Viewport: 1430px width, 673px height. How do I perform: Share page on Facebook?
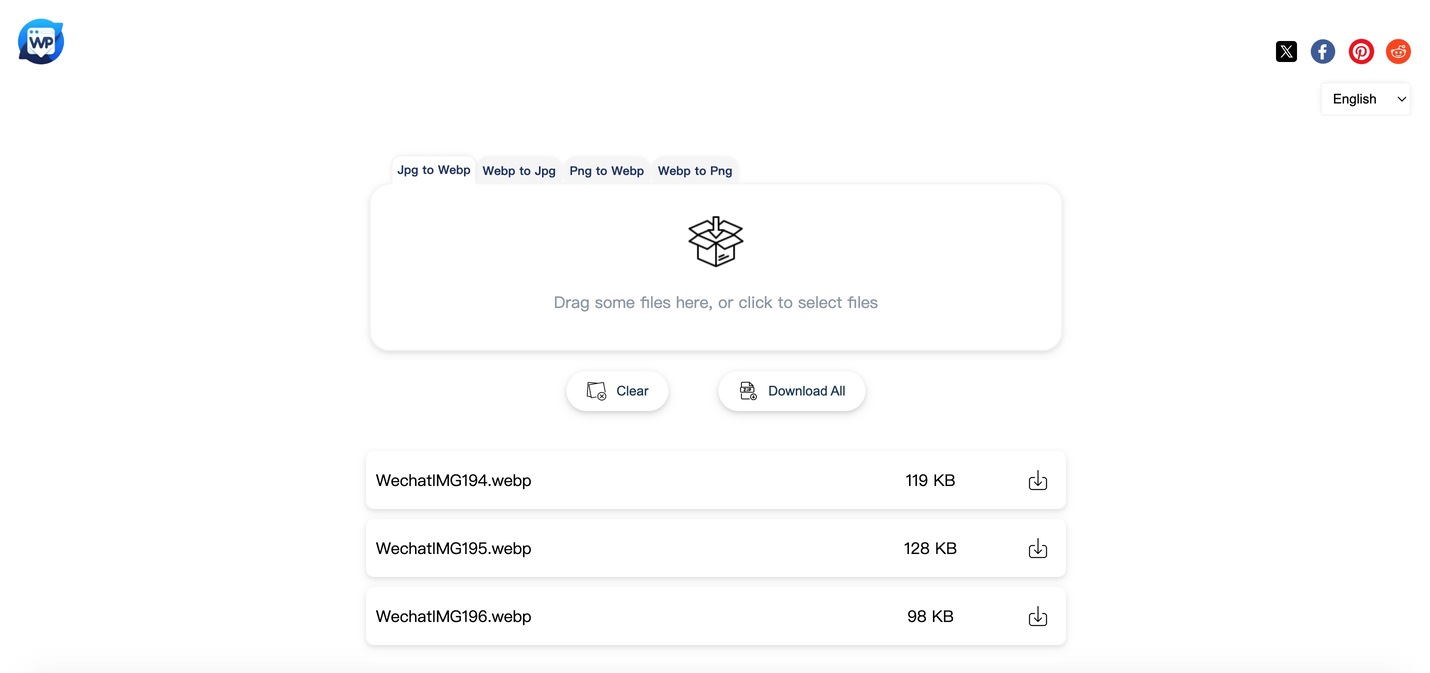[1323, 52]
